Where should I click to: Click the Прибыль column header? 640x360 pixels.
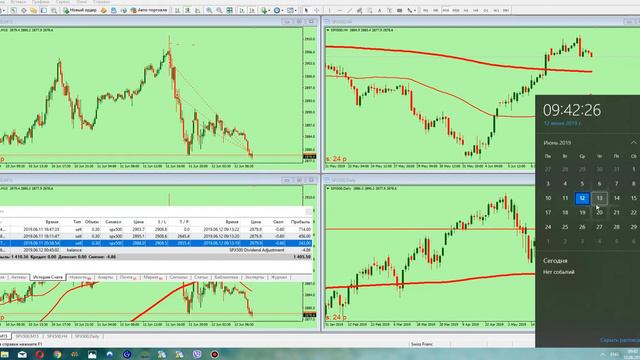300,222
